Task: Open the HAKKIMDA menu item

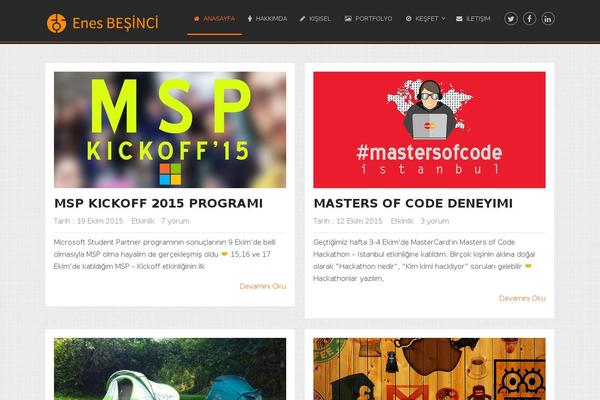Action: 267,19
